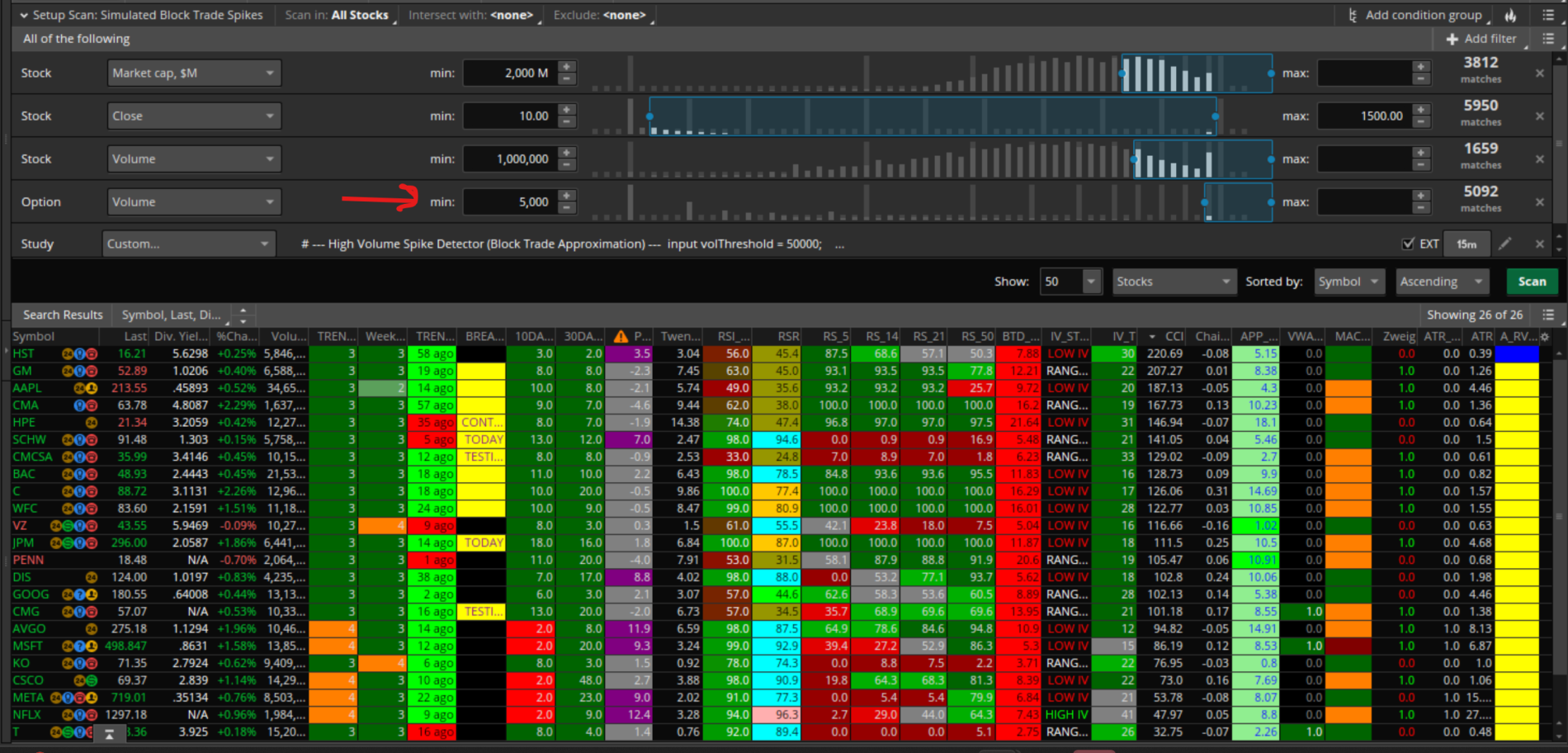Open the Scan in: All Stocks menu
This screenshot has height=753, width=1568.
[338, 15]
